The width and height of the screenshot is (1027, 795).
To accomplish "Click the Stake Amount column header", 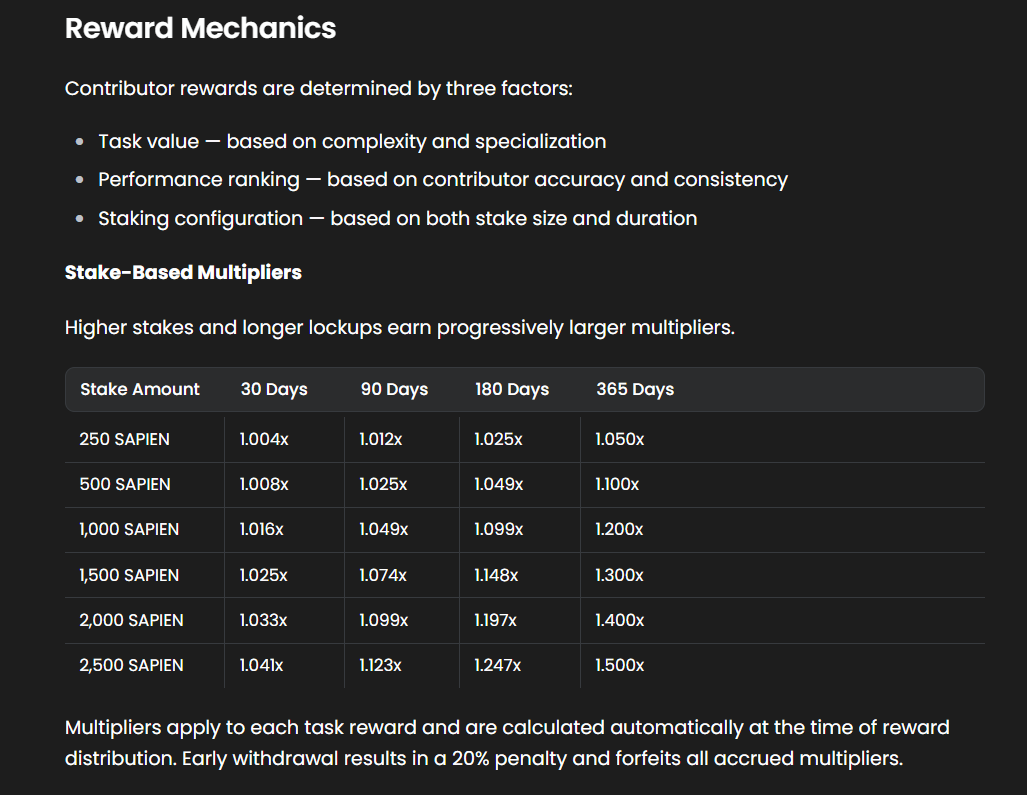I will (x=140, y=389).
